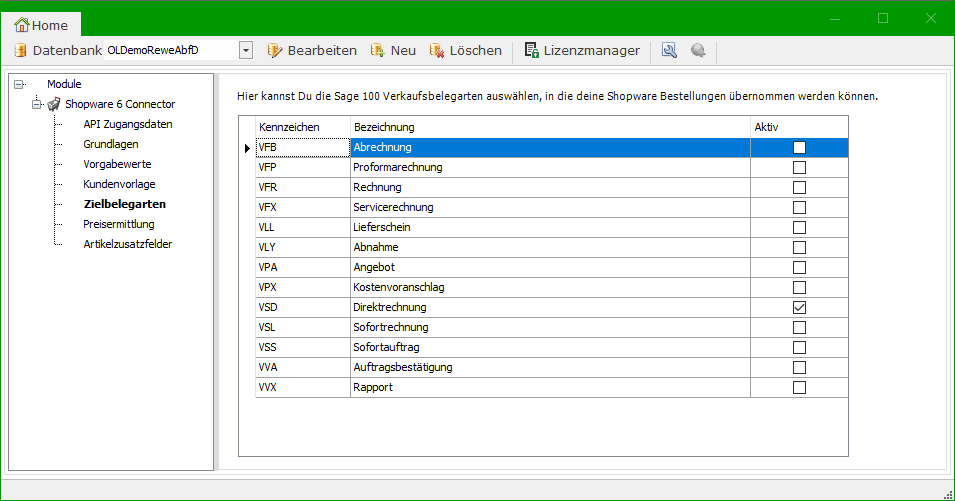Click the gray globe icon in toolbar
955x501 pixels.
(x=698, y=50)
